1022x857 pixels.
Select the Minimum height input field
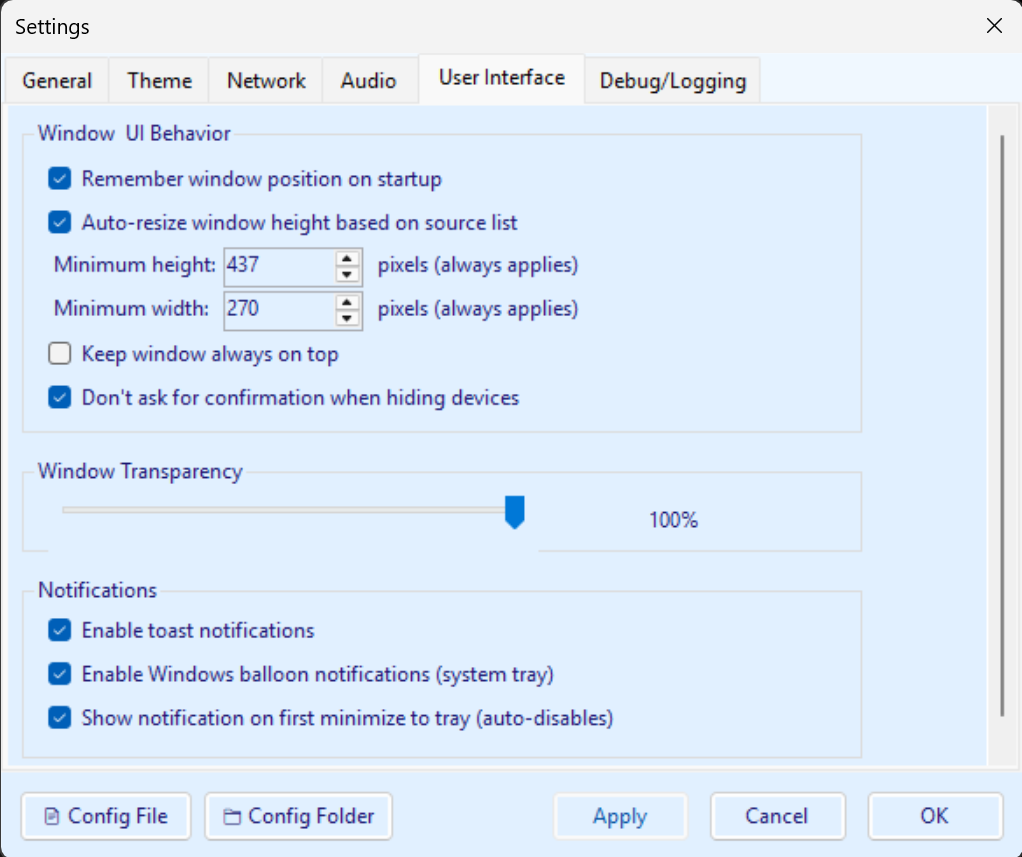pos(280,265)
